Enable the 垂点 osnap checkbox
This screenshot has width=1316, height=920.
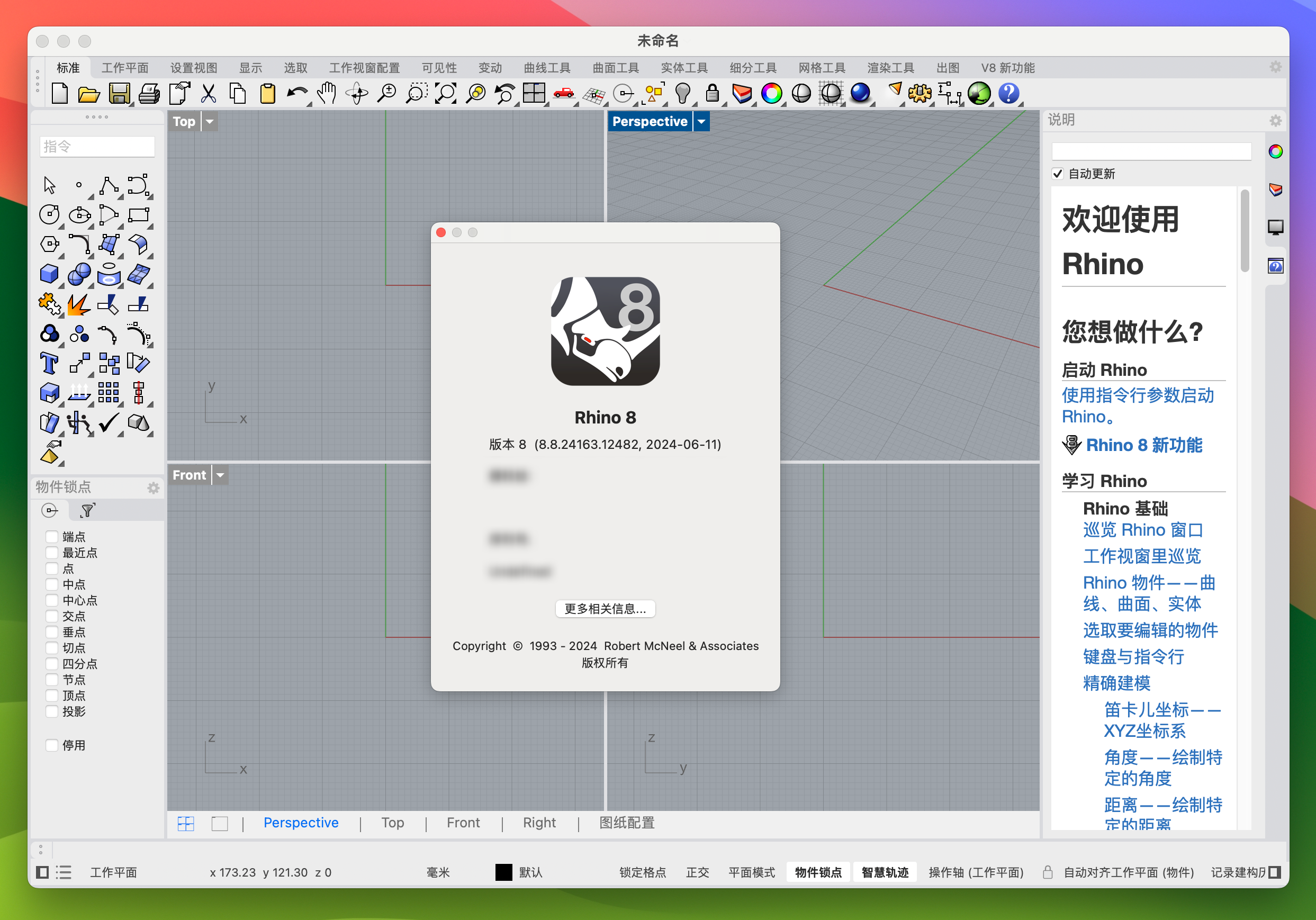click(x=51, y=632)
